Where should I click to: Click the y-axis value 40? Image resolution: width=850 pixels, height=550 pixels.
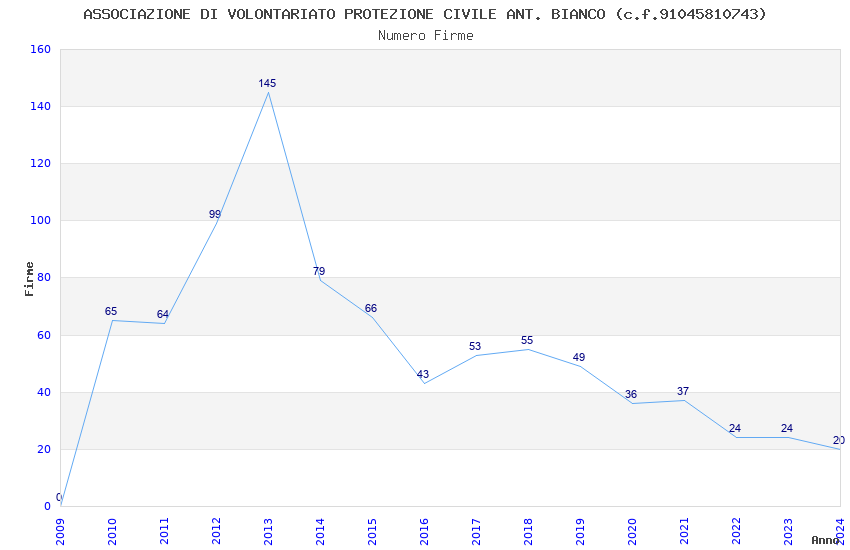(x=44, y=392)
